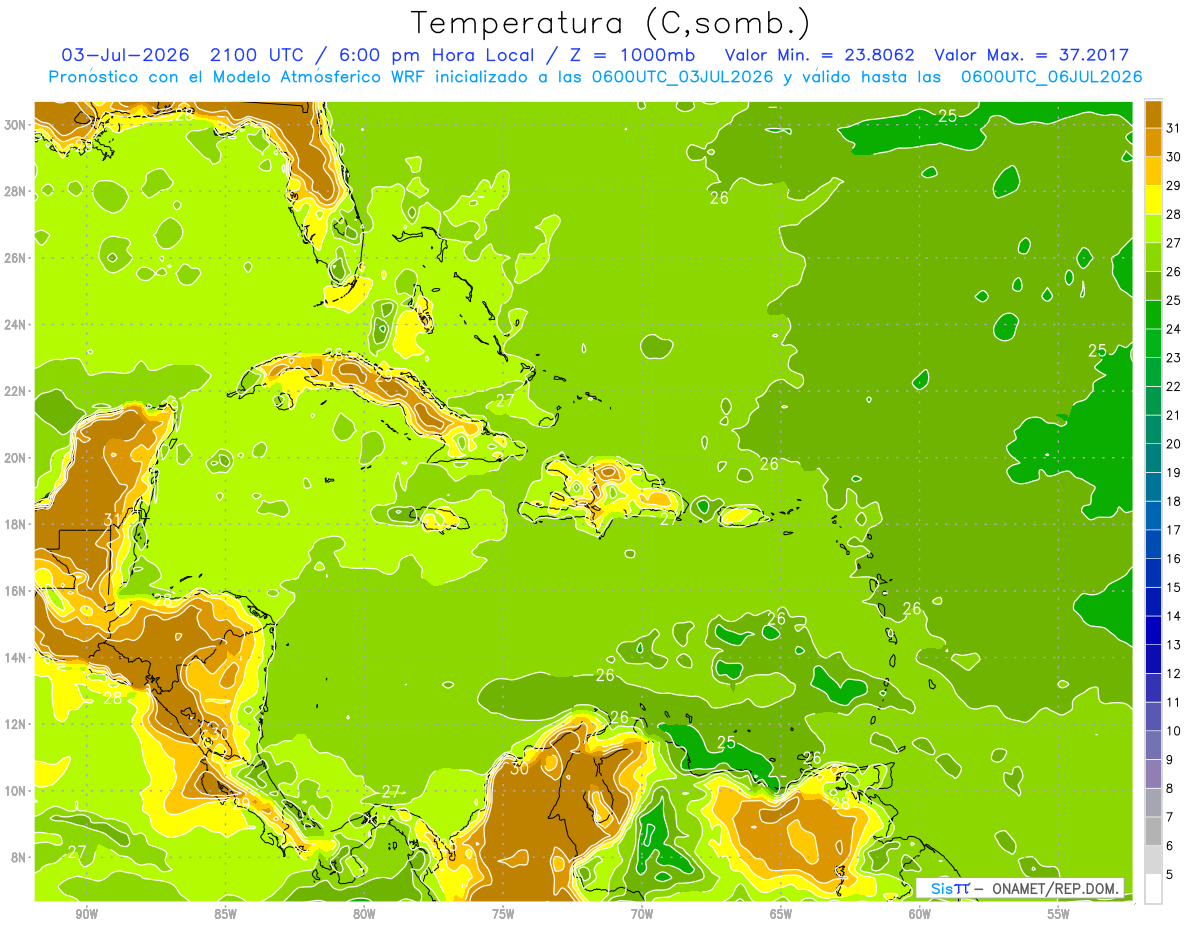This screenshot has width=1200, height=927.
Task: Select the green legend swatch between 24 and 25
Action: pyautogui.click(x=1153, y=315)
